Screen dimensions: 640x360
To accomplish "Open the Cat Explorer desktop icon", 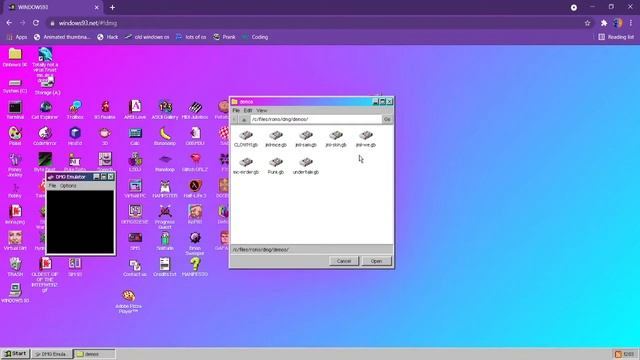I will point(45,110).
